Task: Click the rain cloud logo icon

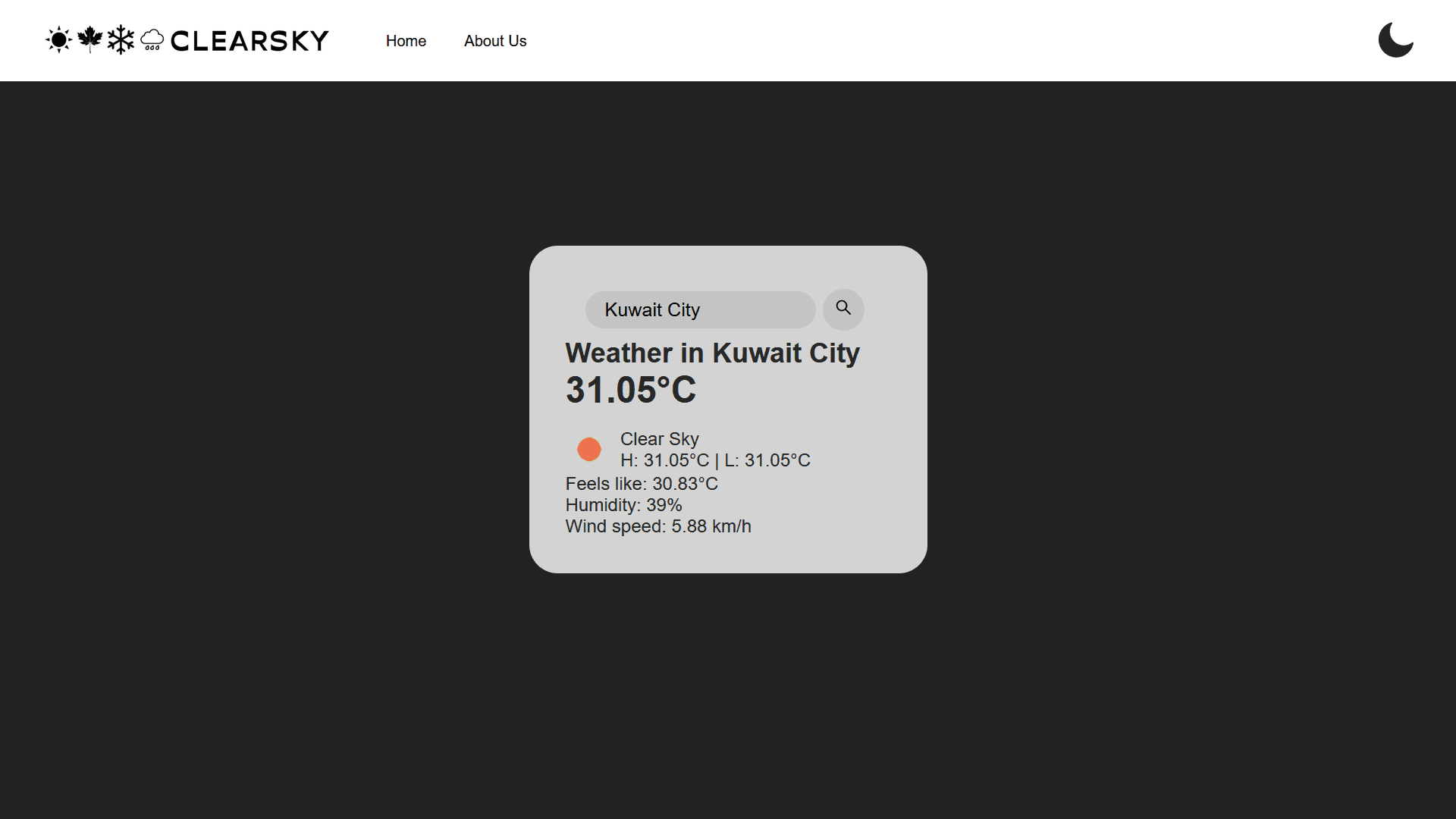Action: 152,40
